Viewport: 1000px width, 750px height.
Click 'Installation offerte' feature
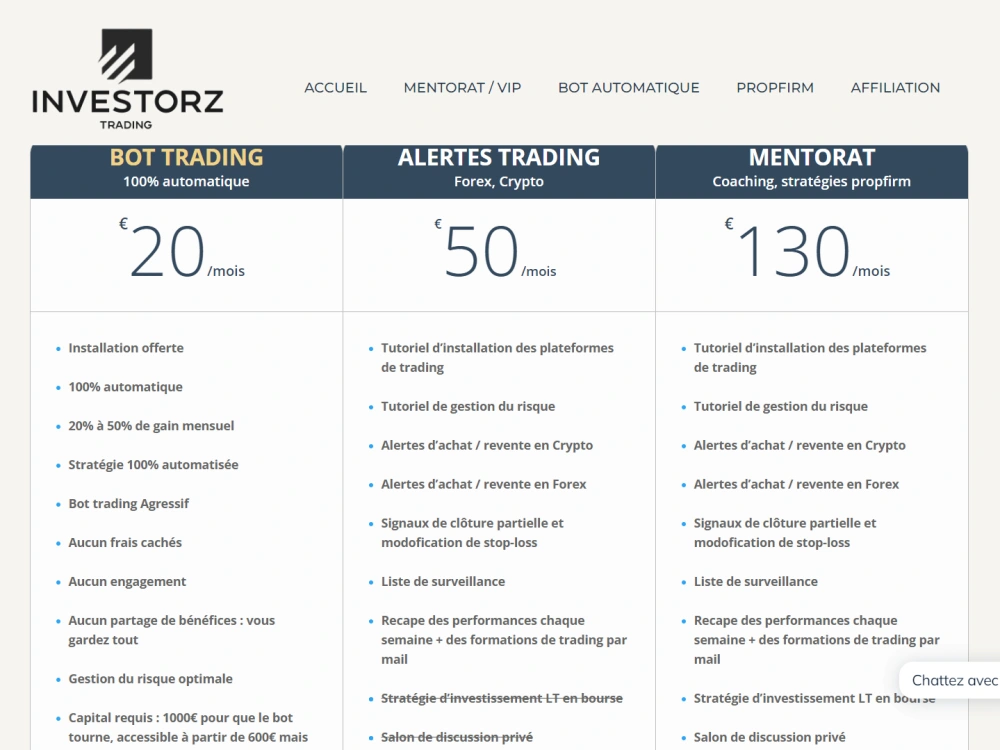[x=126, y=348]
